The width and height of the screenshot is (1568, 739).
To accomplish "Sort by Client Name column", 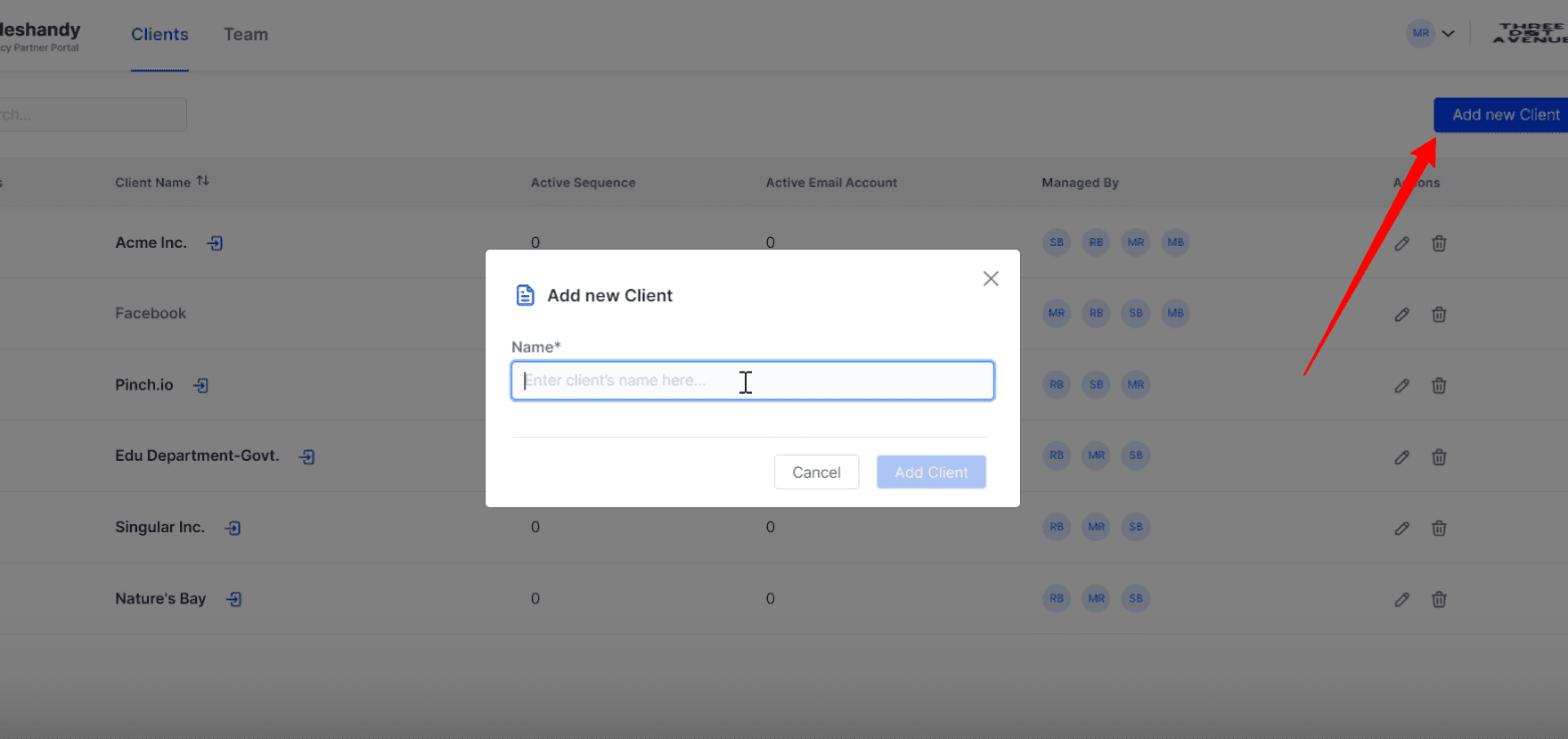I will [x=203, y=181].
